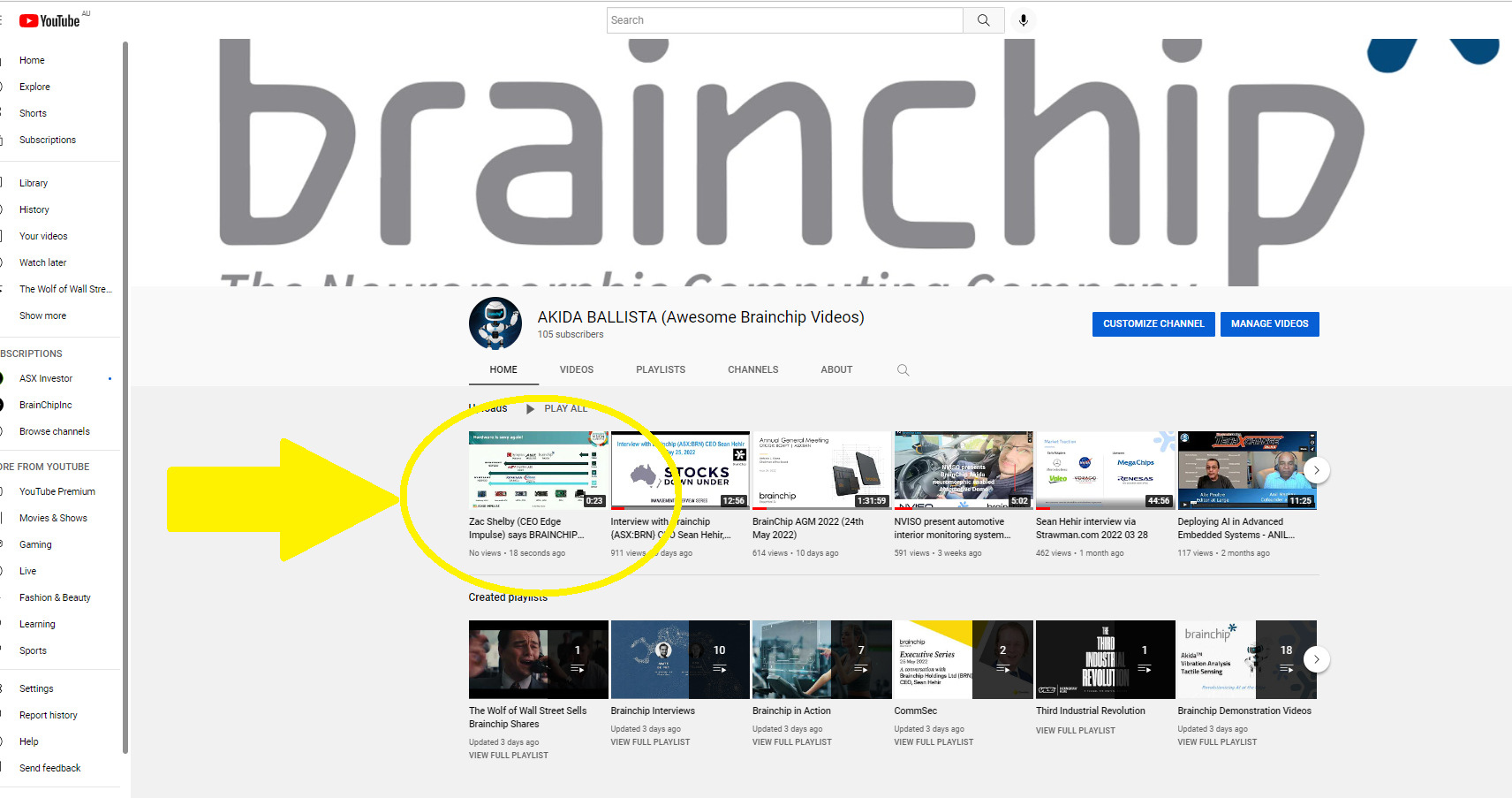The height and width of the screenshot is (798, 1512).
Task: Search within channel magnifier icon
Action: coord(903,370)
